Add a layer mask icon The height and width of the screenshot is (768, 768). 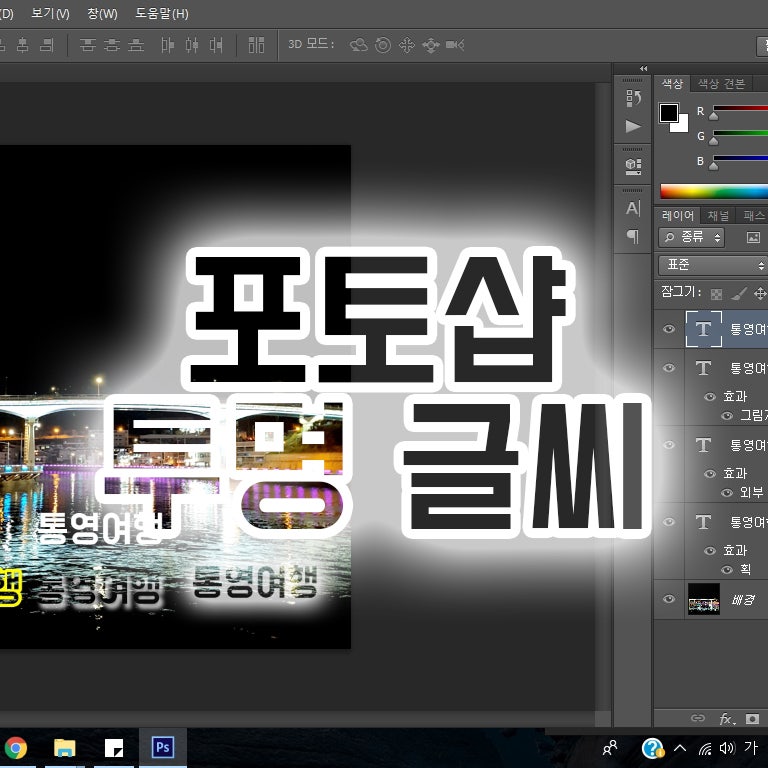pyautogui.click(x=752, y=719)
